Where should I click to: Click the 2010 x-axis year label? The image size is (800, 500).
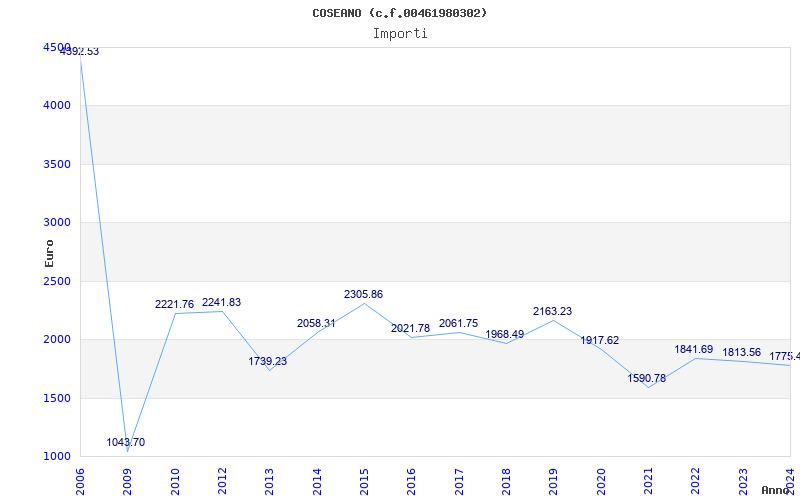[x=175, y=481]
